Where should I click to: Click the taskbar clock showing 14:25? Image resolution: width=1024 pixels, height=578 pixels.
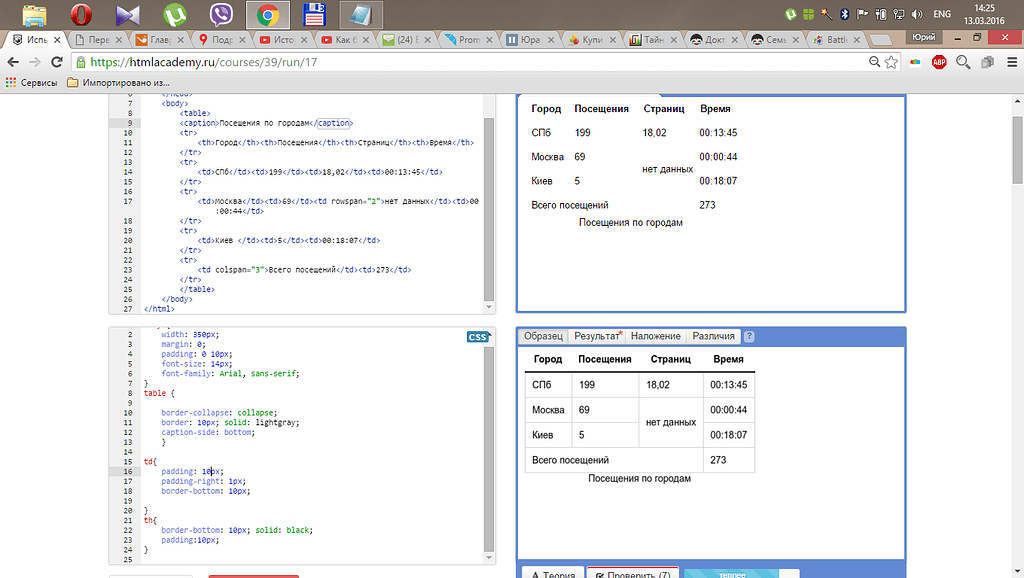coord(984,14)
